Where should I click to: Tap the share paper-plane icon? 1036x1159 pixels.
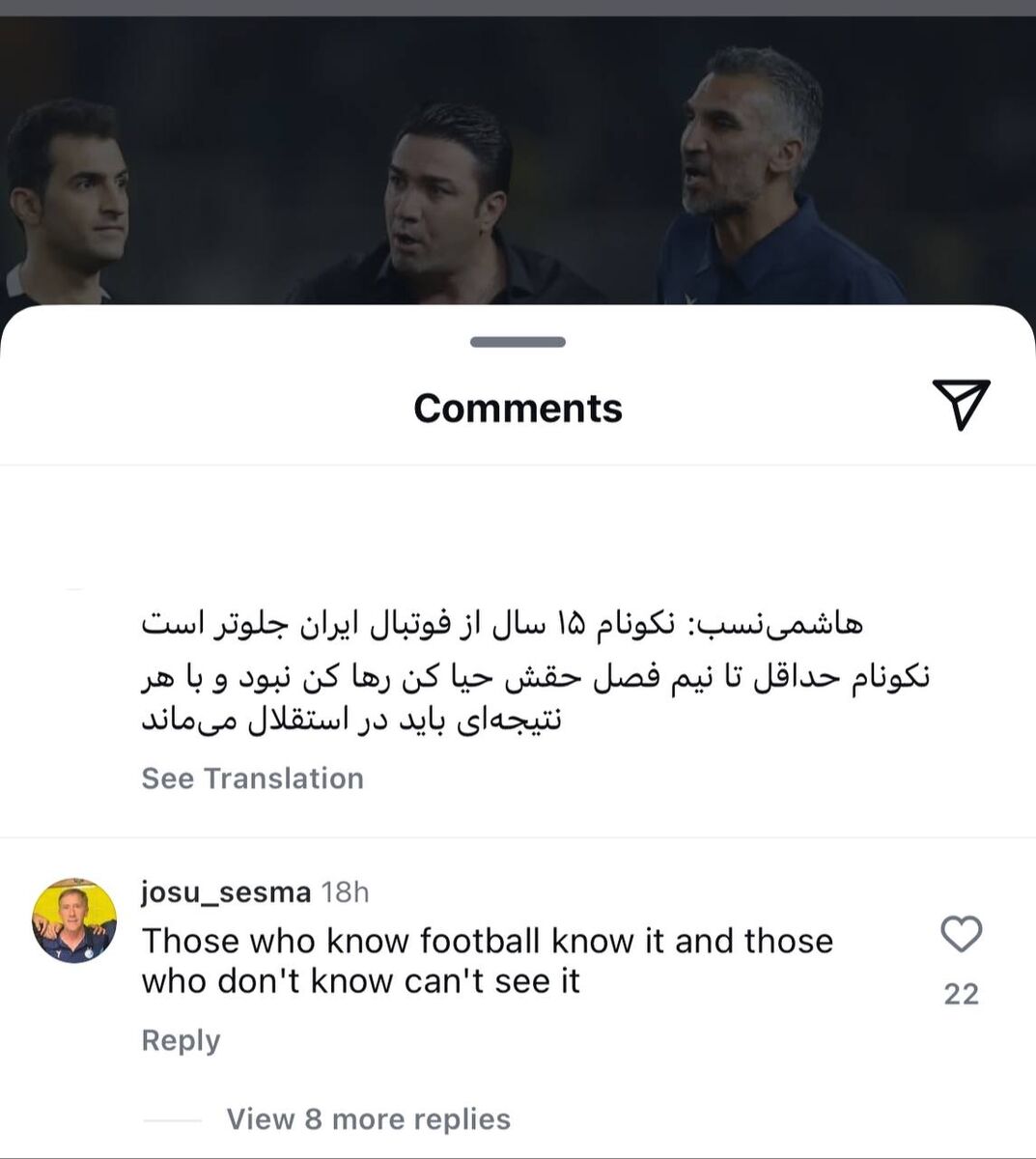(x=961, y=405)
